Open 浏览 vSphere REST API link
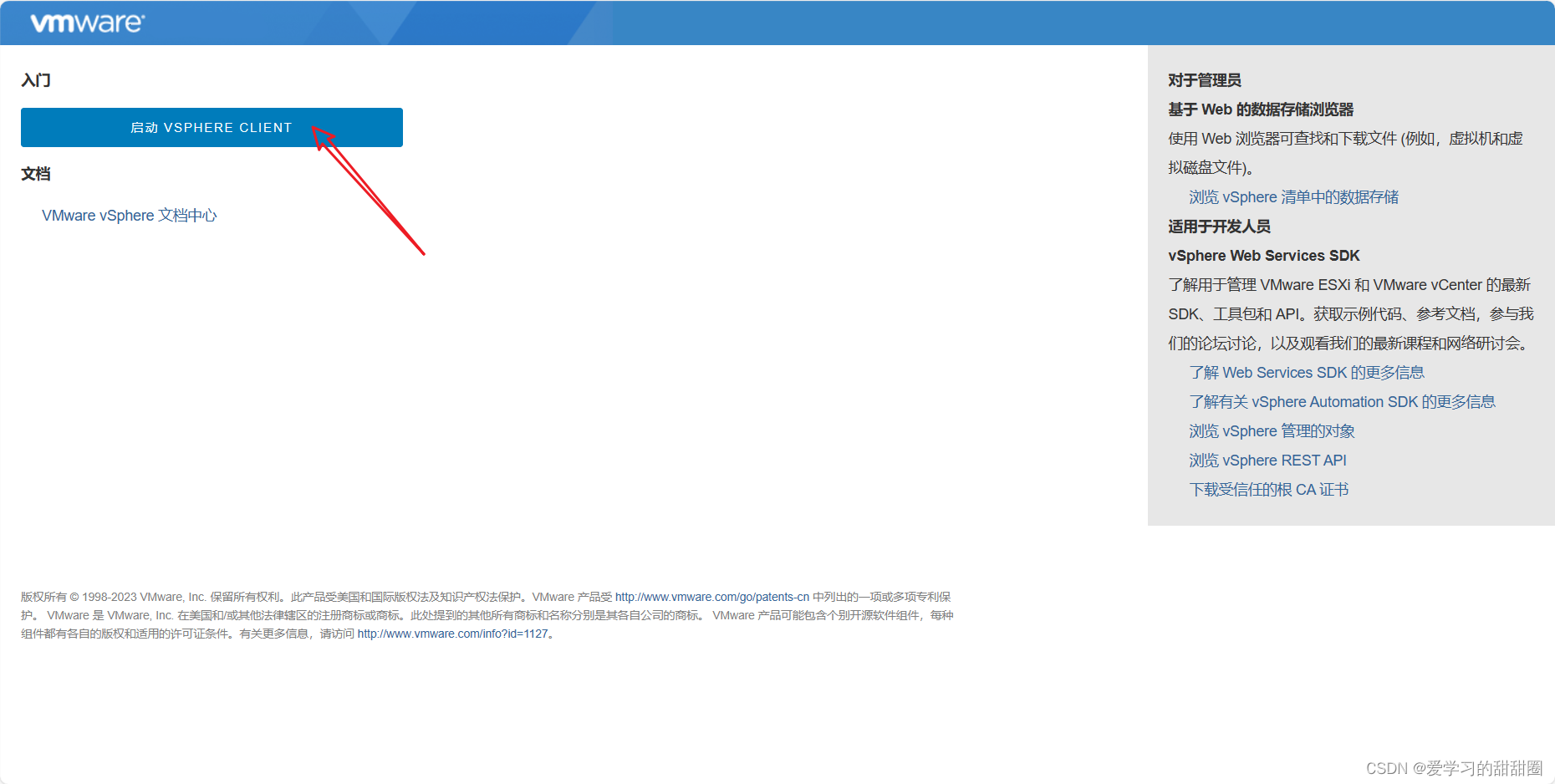The width and height of the screenshot is (1555, 784). pyautogui.click(x=1267, y=461)
